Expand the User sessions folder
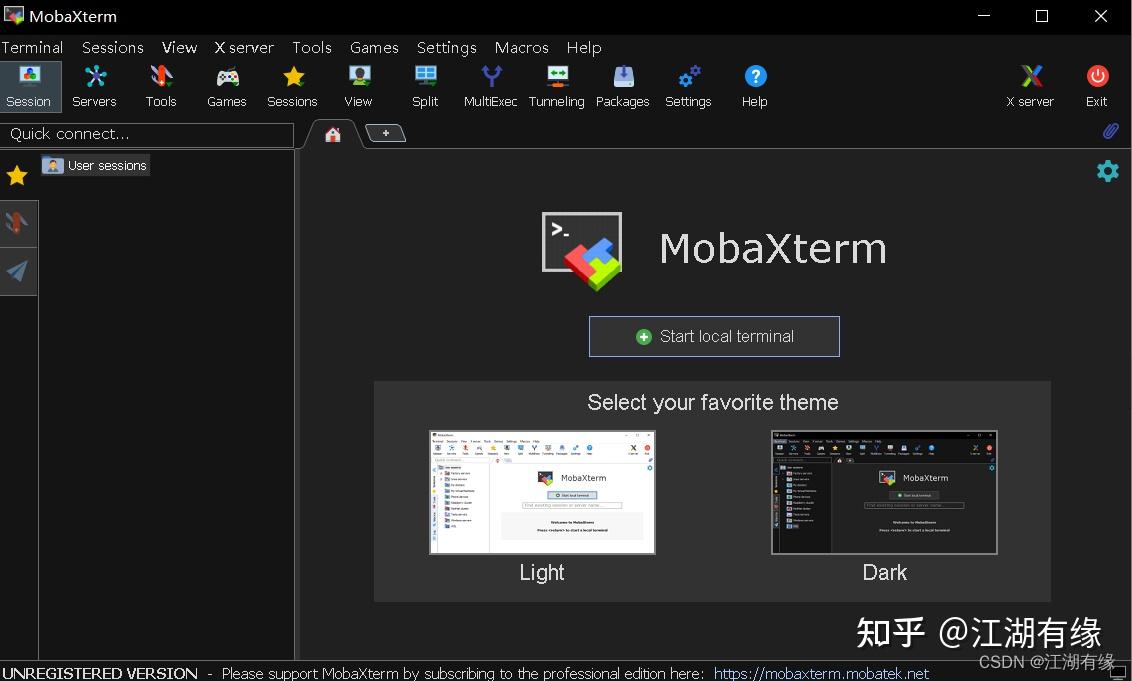The height and width of the screenshot is (681, 1132). [95, 165]
